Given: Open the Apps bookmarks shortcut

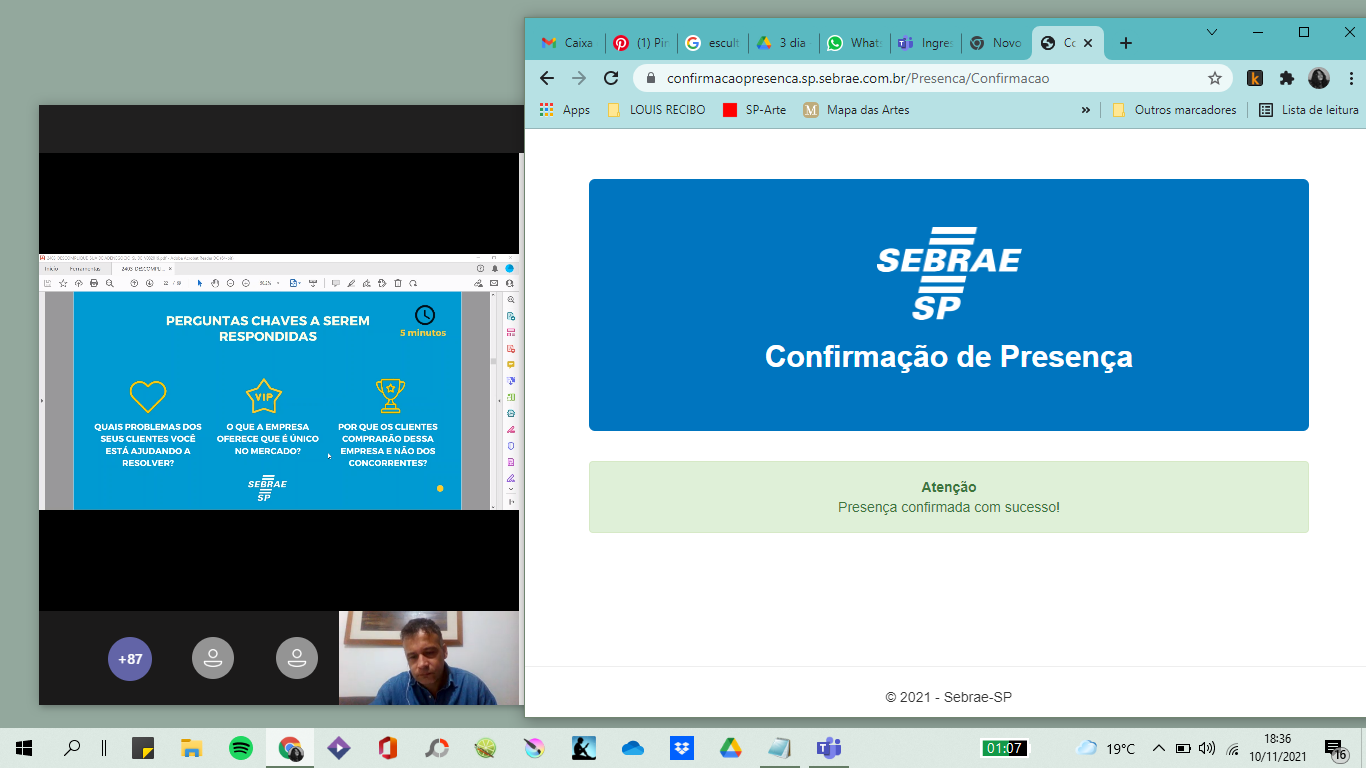Looking at the screenshot, I should (565, 110).
